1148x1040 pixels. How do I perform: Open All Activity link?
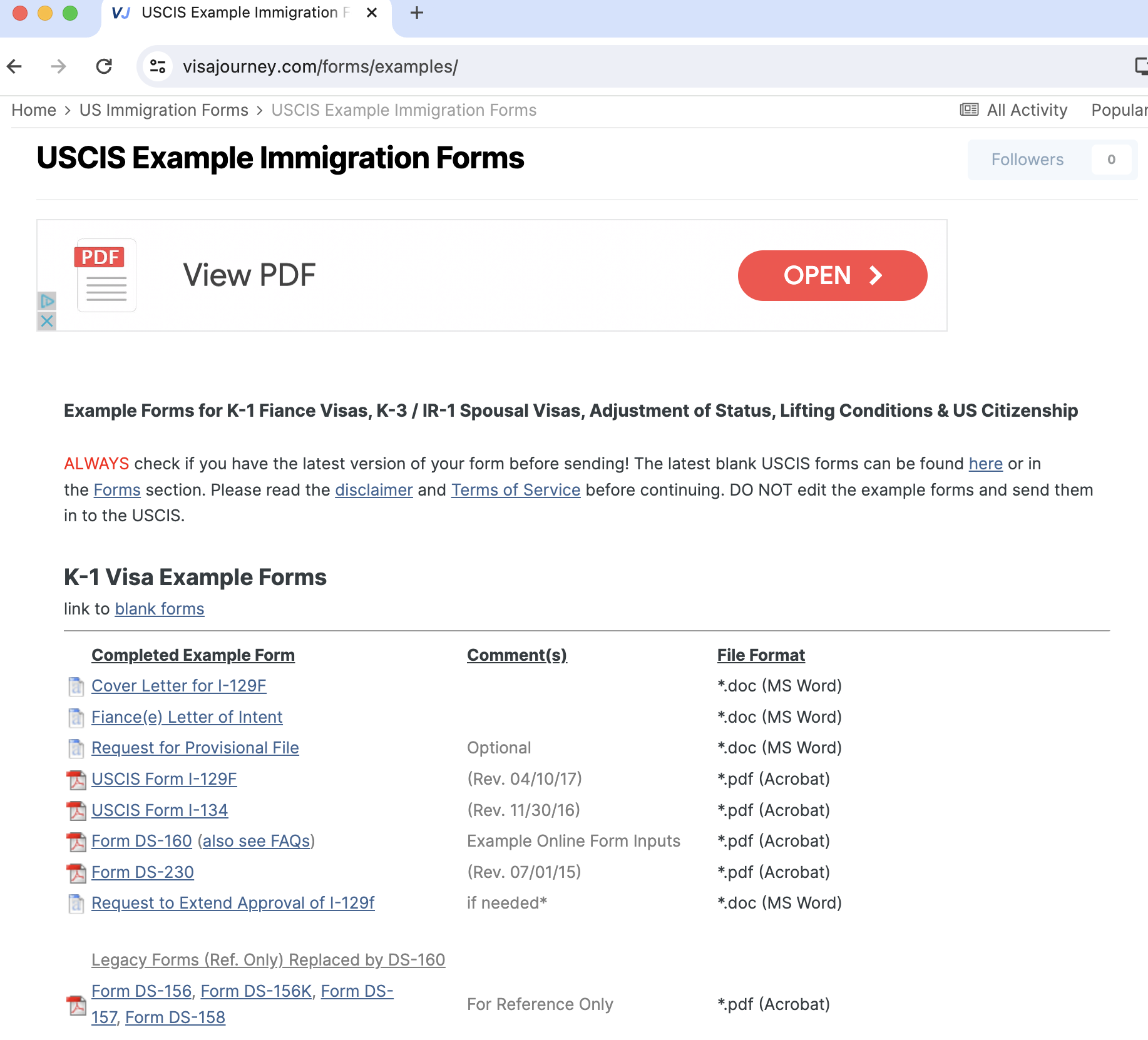[x=1027, y=110]
